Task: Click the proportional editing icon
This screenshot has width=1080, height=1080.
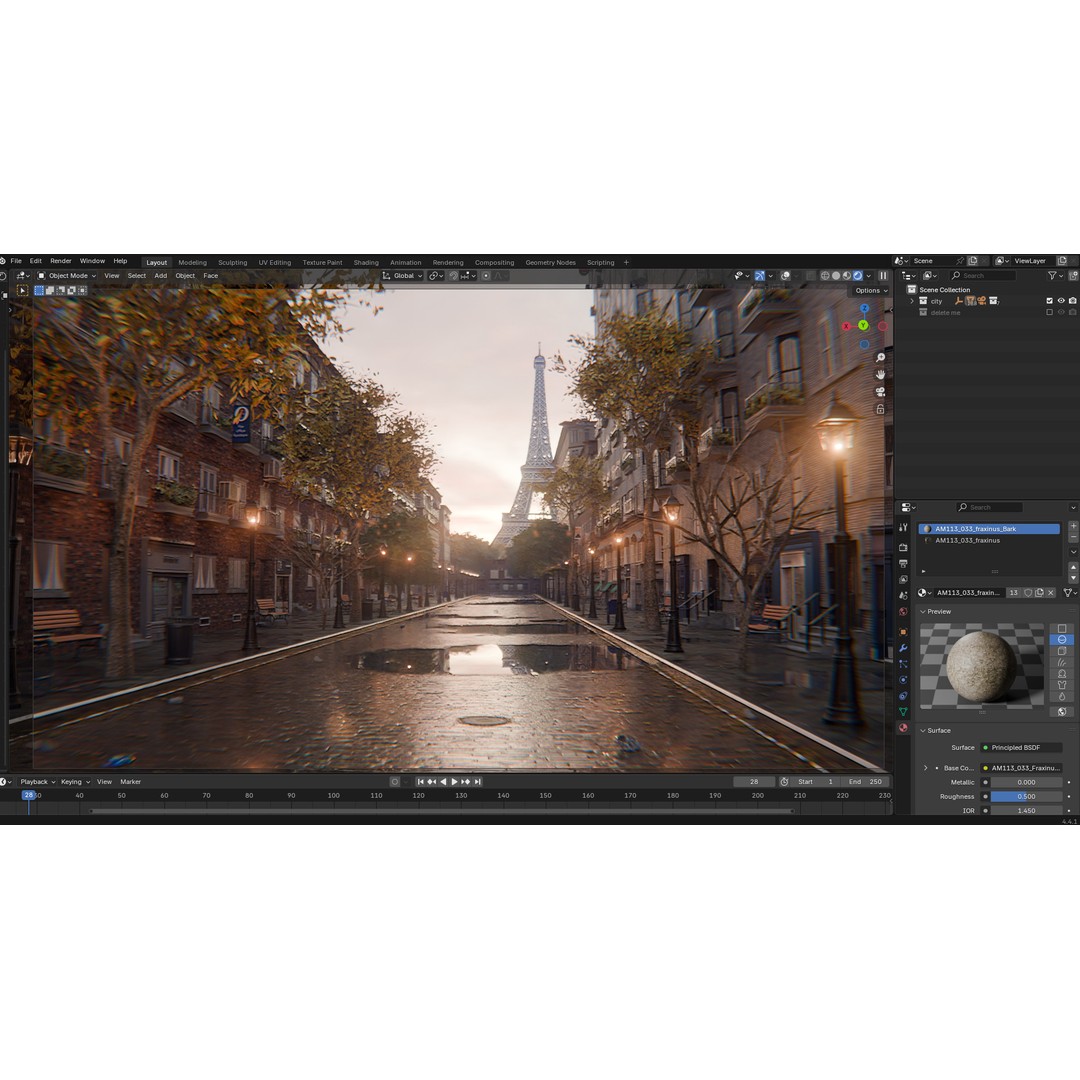Action: click(487, 276)
